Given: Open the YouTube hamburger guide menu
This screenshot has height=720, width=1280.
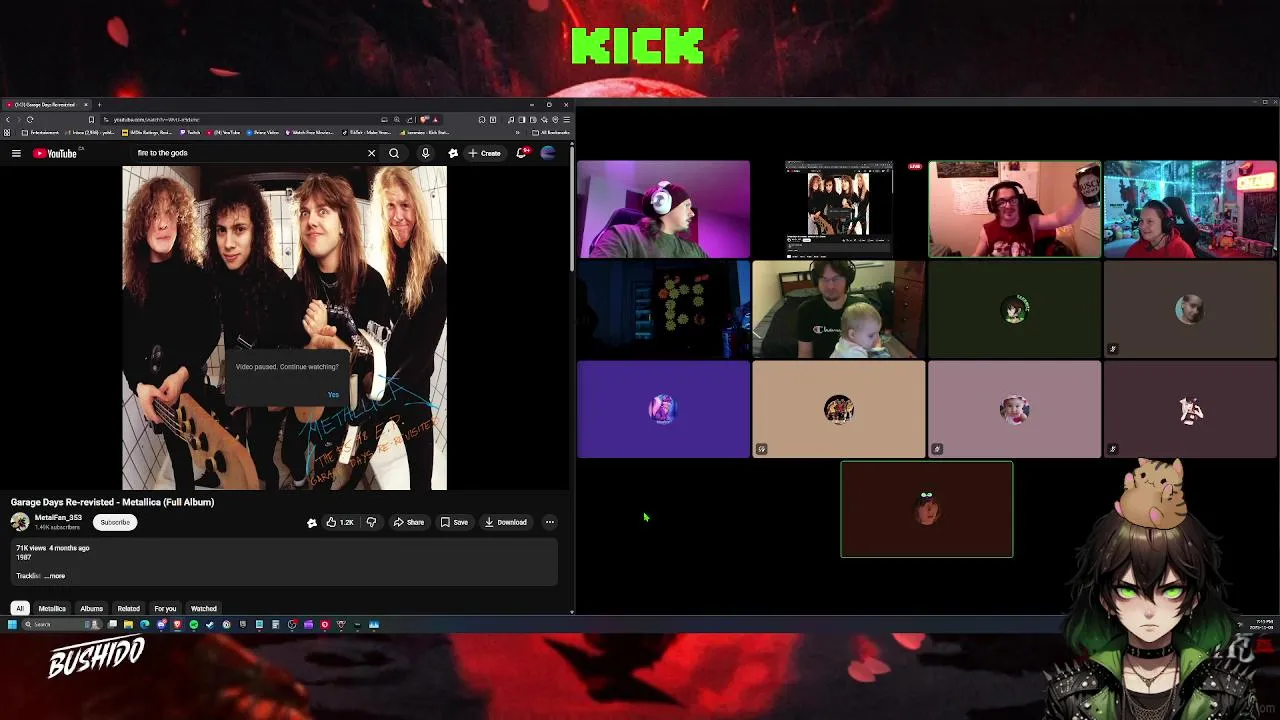Looking at the screenshot, I should pos(16,153).
